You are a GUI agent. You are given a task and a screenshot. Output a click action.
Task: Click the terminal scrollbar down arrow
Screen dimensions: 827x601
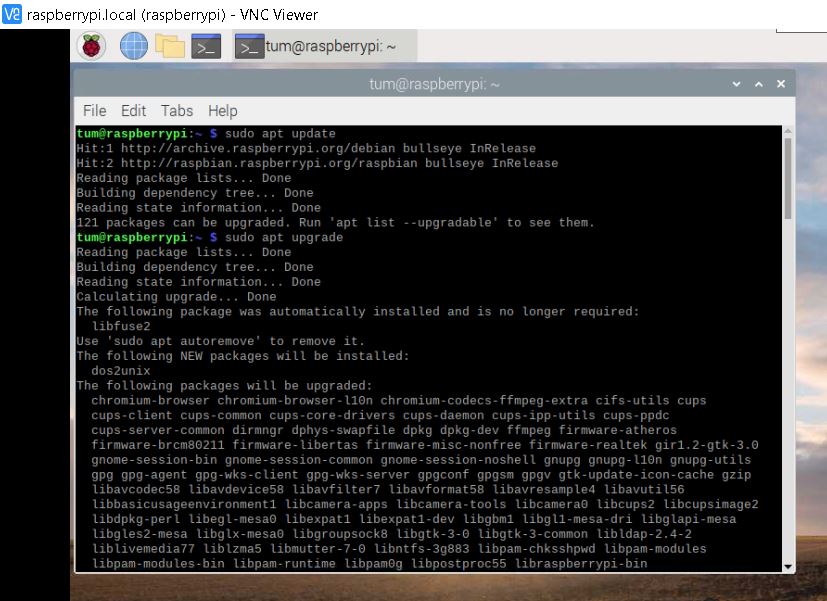coord(788,566)
